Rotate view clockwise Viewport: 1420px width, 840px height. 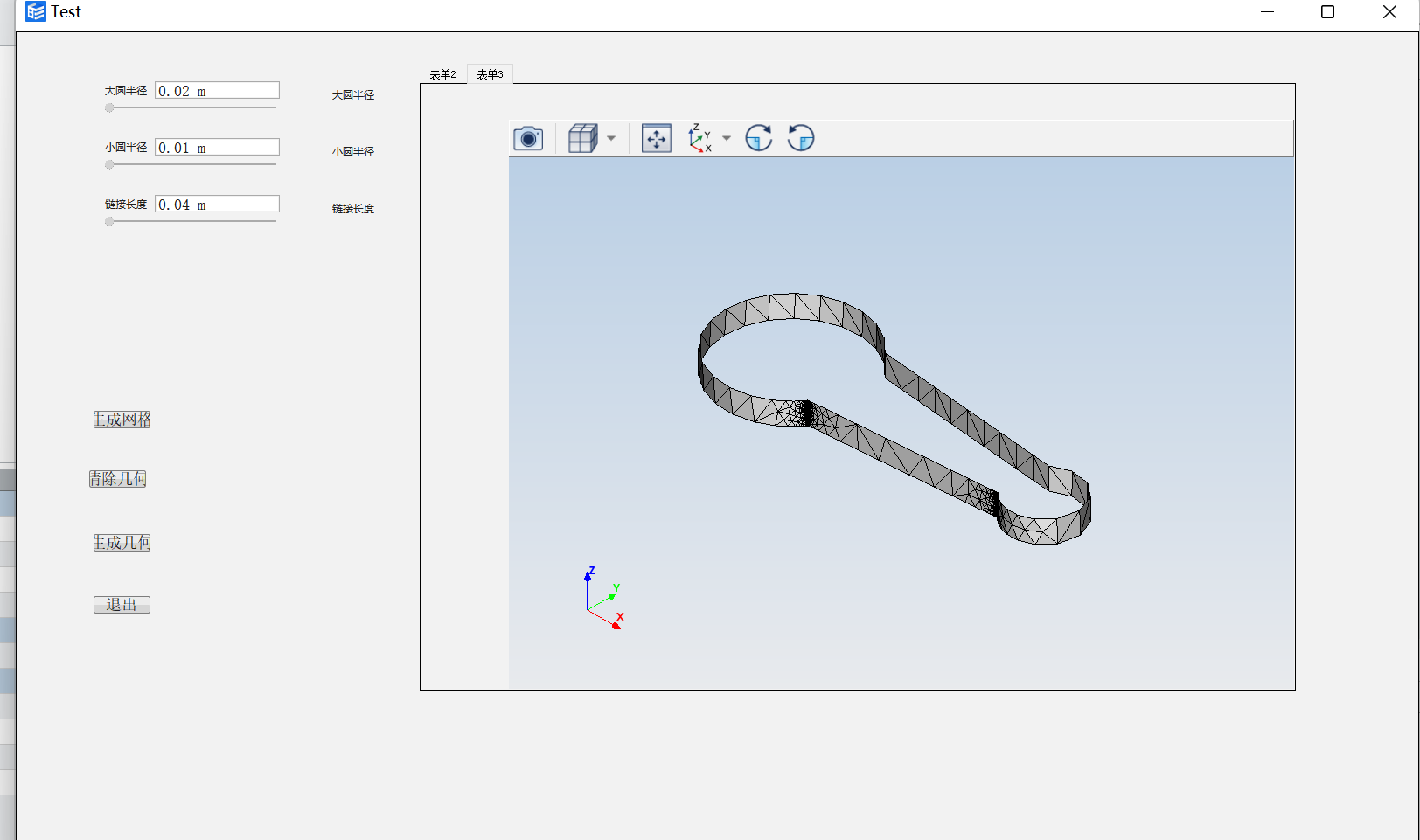(759, 138)
